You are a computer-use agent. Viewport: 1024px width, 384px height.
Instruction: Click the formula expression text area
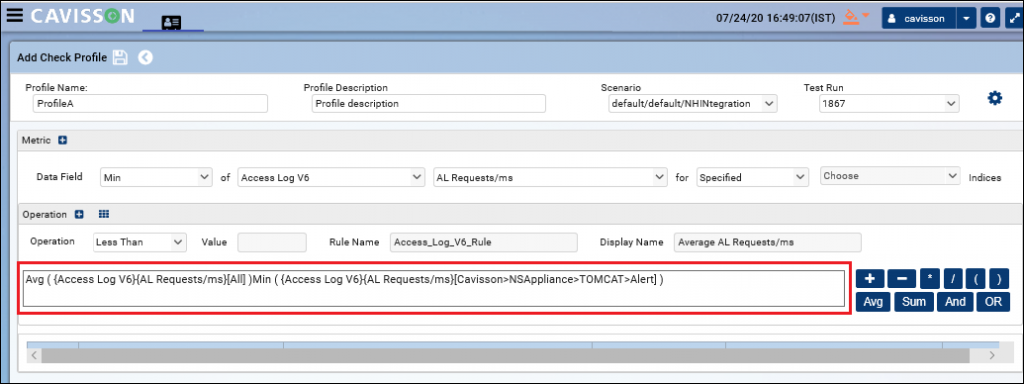[x=434, y=288]
